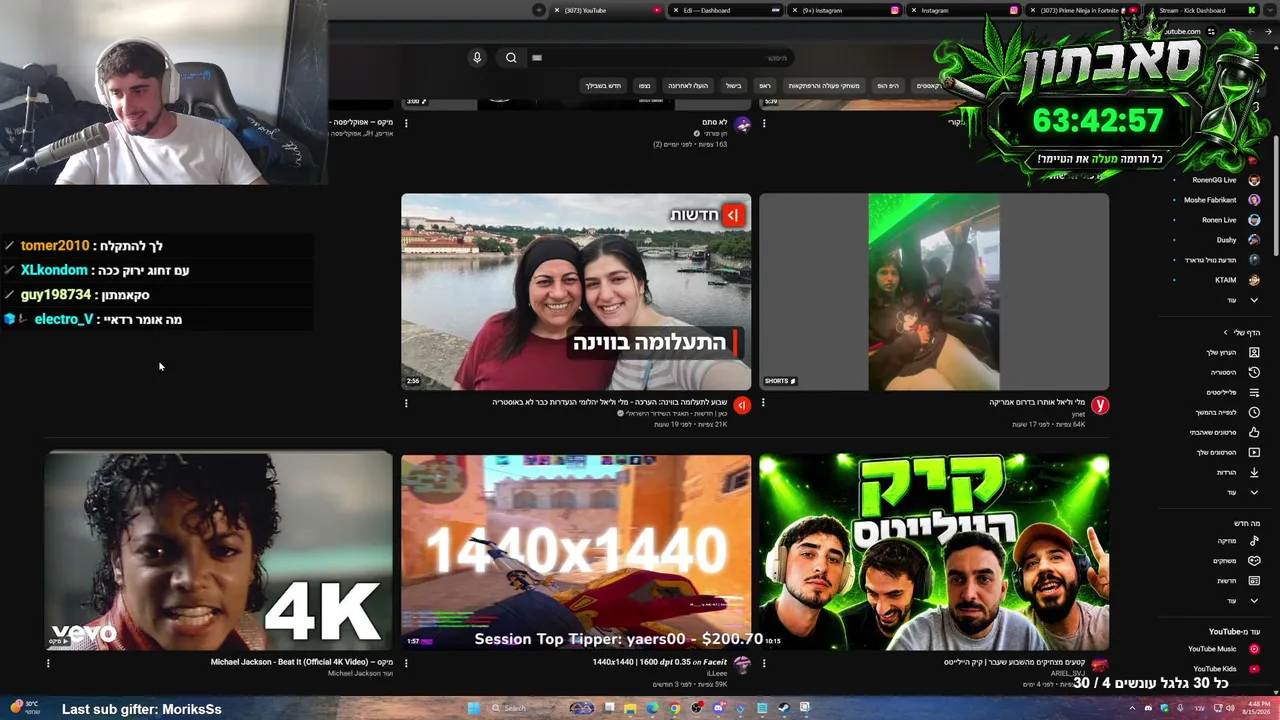Open title Michael Jackson - Beat It link
Viewport: 1280px width, 720px height.
pyautogui.click(x=302, y=662)
